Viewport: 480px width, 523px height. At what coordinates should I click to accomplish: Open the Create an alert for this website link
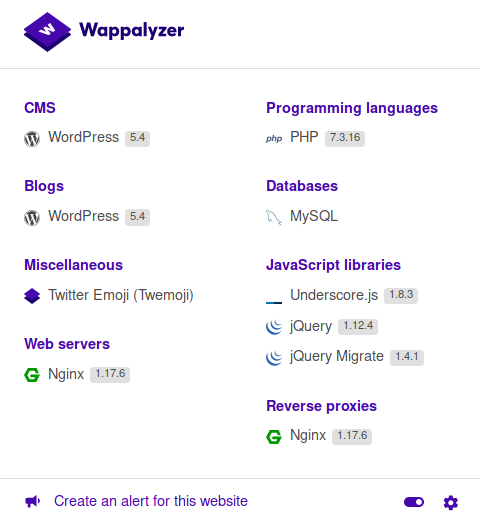click(x=151, y=501)
